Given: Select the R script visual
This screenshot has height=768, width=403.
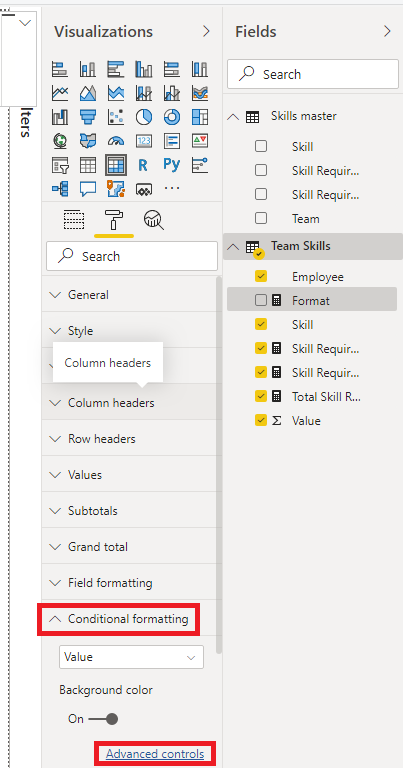Looking at the screenshot, I should tap(143, 165).
